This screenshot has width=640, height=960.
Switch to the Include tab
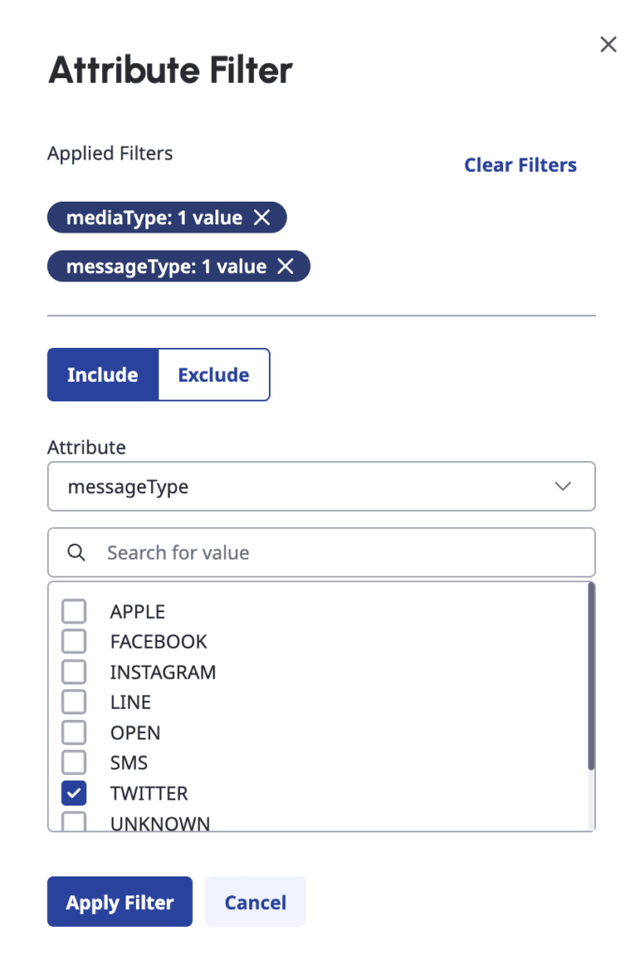pos(103,375)
